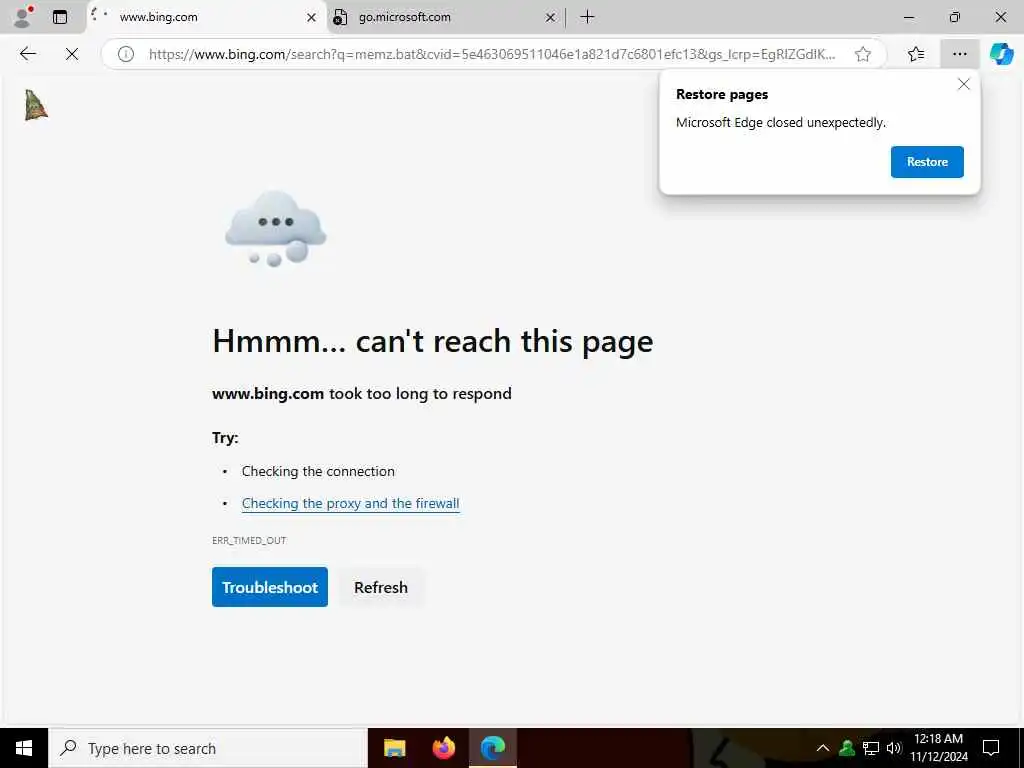Open Settings and more ellipsis menu
1024x768 pixels.
[x=959, y=54]
